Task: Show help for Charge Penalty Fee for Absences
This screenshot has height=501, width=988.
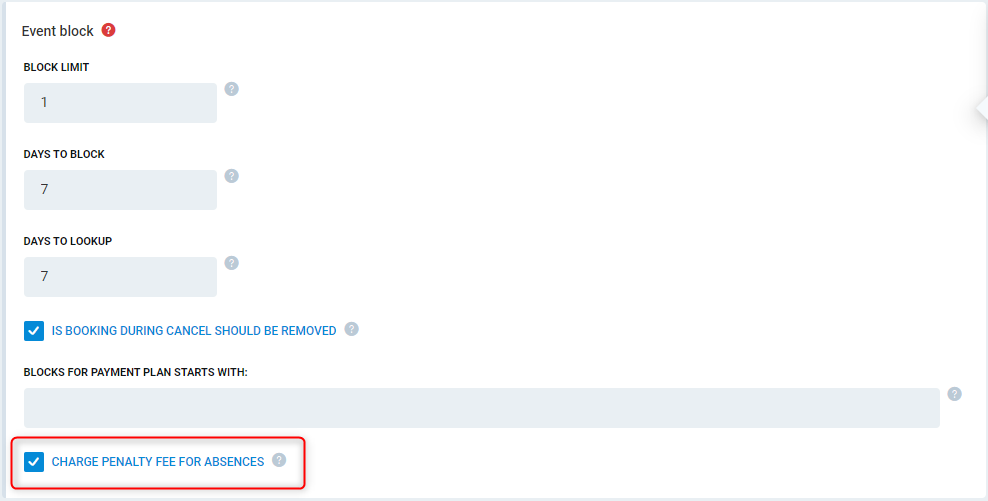Action: click(x=279, y=460)
